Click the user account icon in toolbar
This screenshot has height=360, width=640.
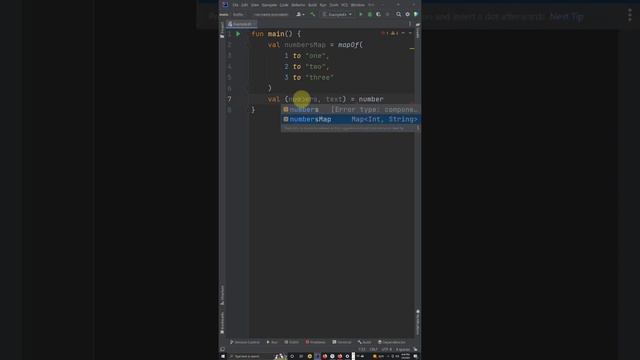(300, 14)
